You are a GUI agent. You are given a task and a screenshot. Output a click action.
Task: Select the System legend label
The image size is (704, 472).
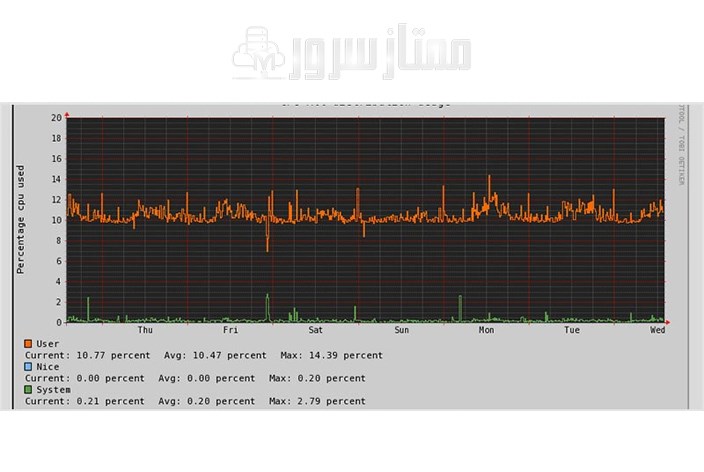(53, 389)
